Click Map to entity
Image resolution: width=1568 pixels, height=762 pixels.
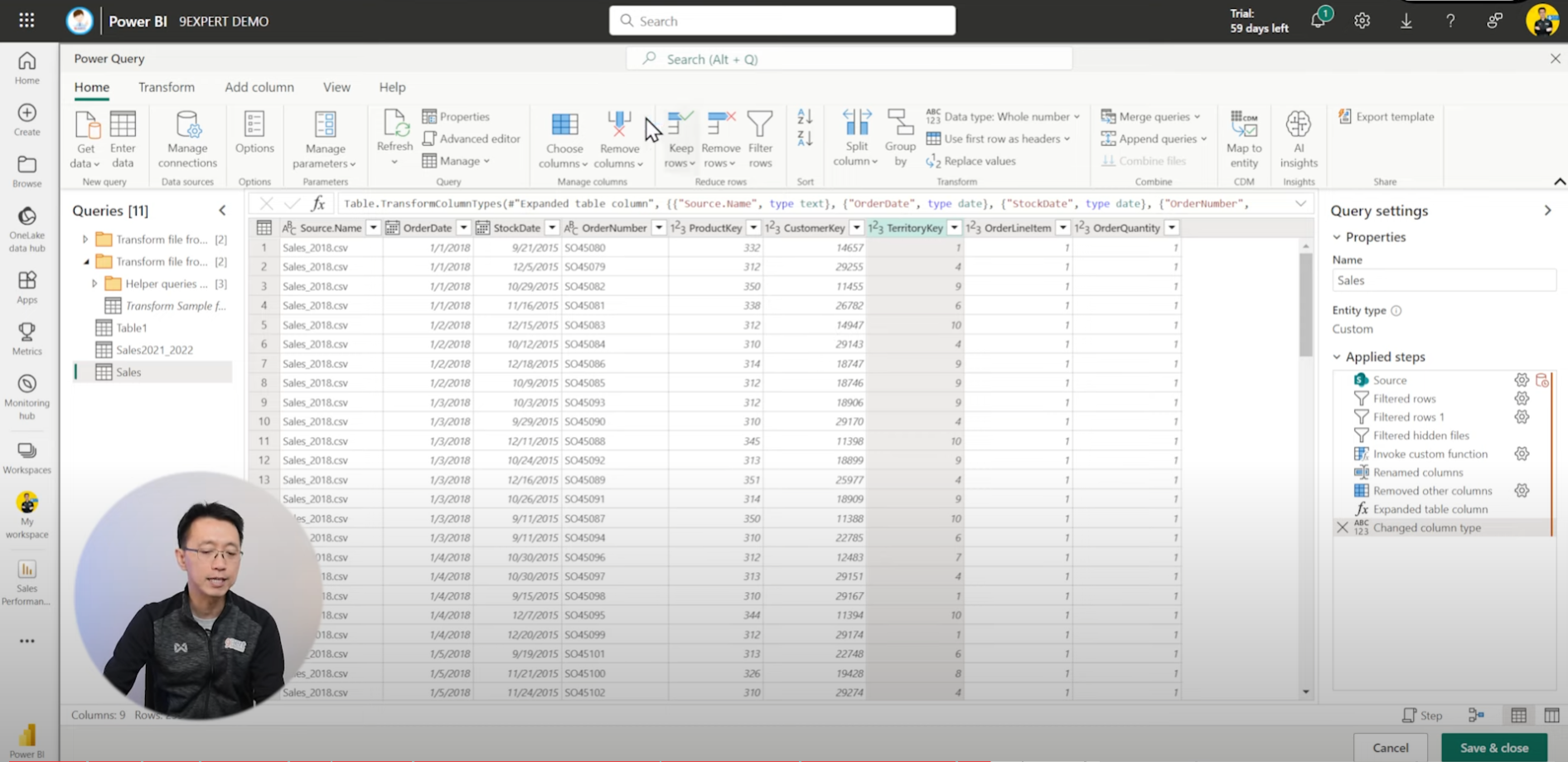click(1243, 138)
